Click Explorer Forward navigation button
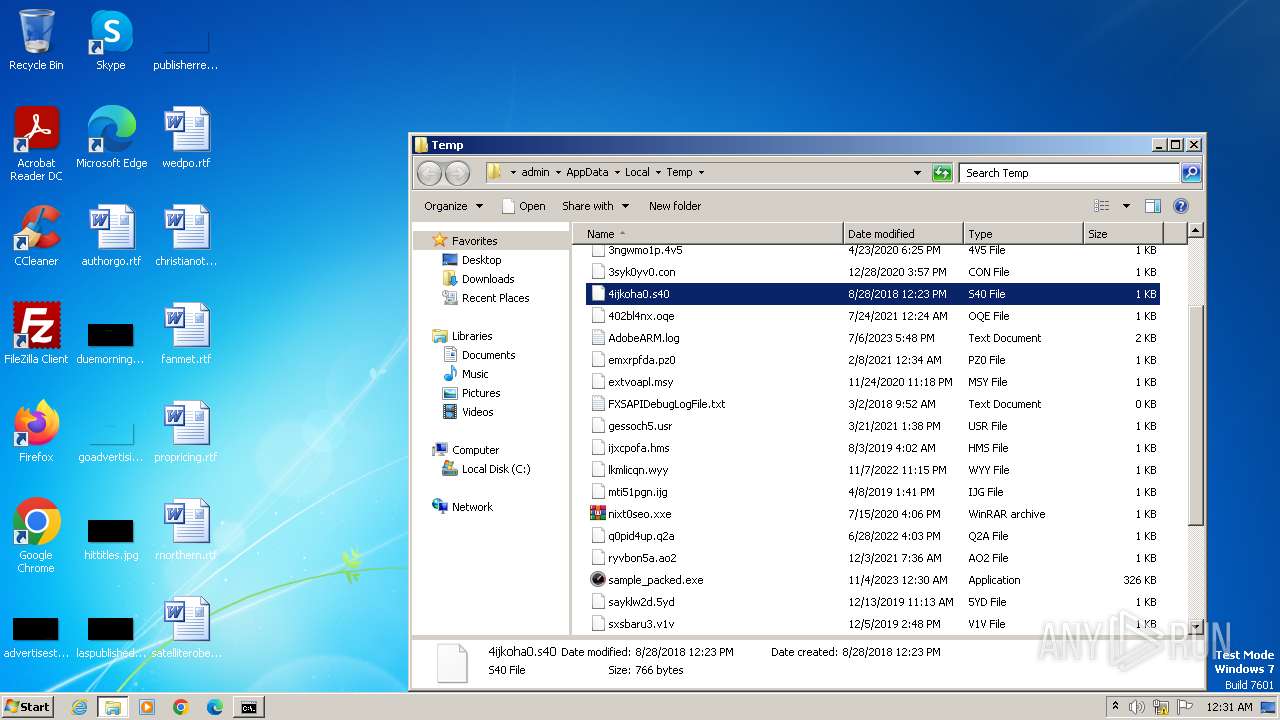 [x=457, y=173]
